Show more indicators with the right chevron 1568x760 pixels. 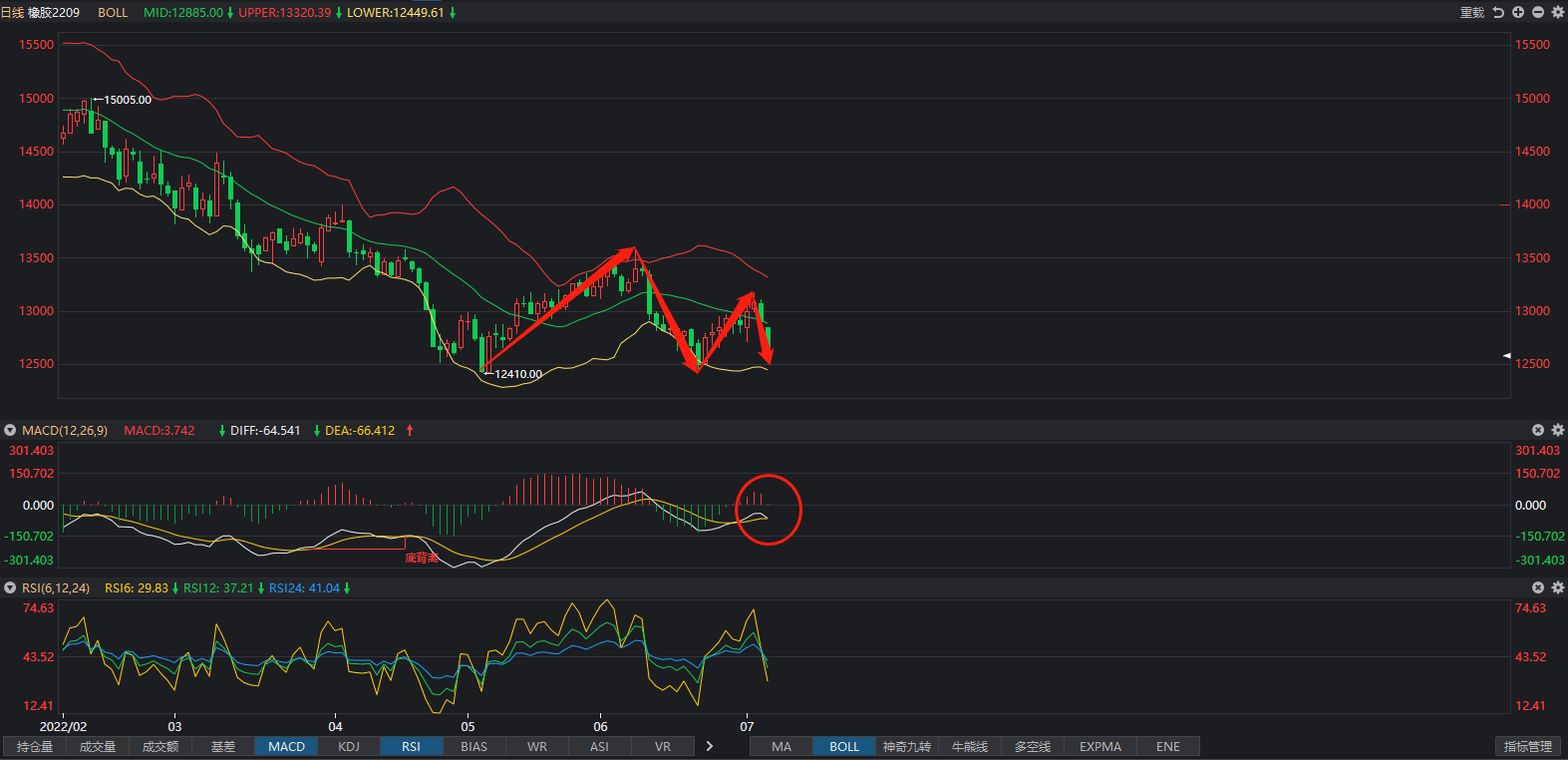709,746
